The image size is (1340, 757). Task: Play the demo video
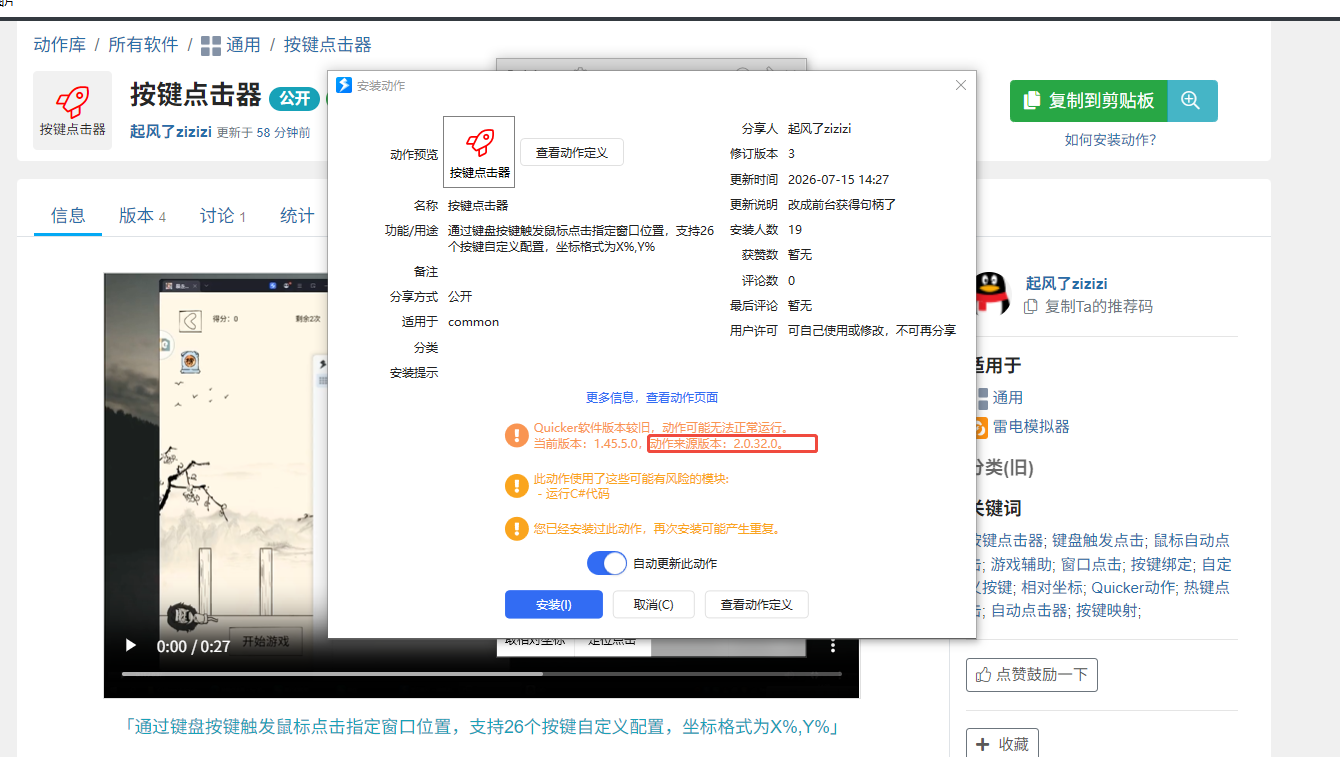pyautogui.click(x=130, y=646)
